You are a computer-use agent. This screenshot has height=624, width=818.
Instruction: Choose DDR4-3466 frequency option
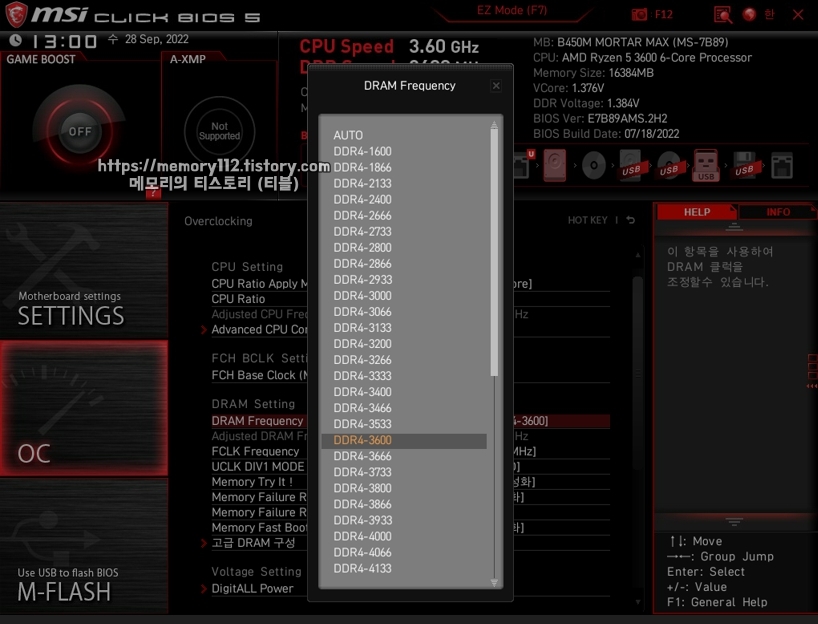pos(363,408)
